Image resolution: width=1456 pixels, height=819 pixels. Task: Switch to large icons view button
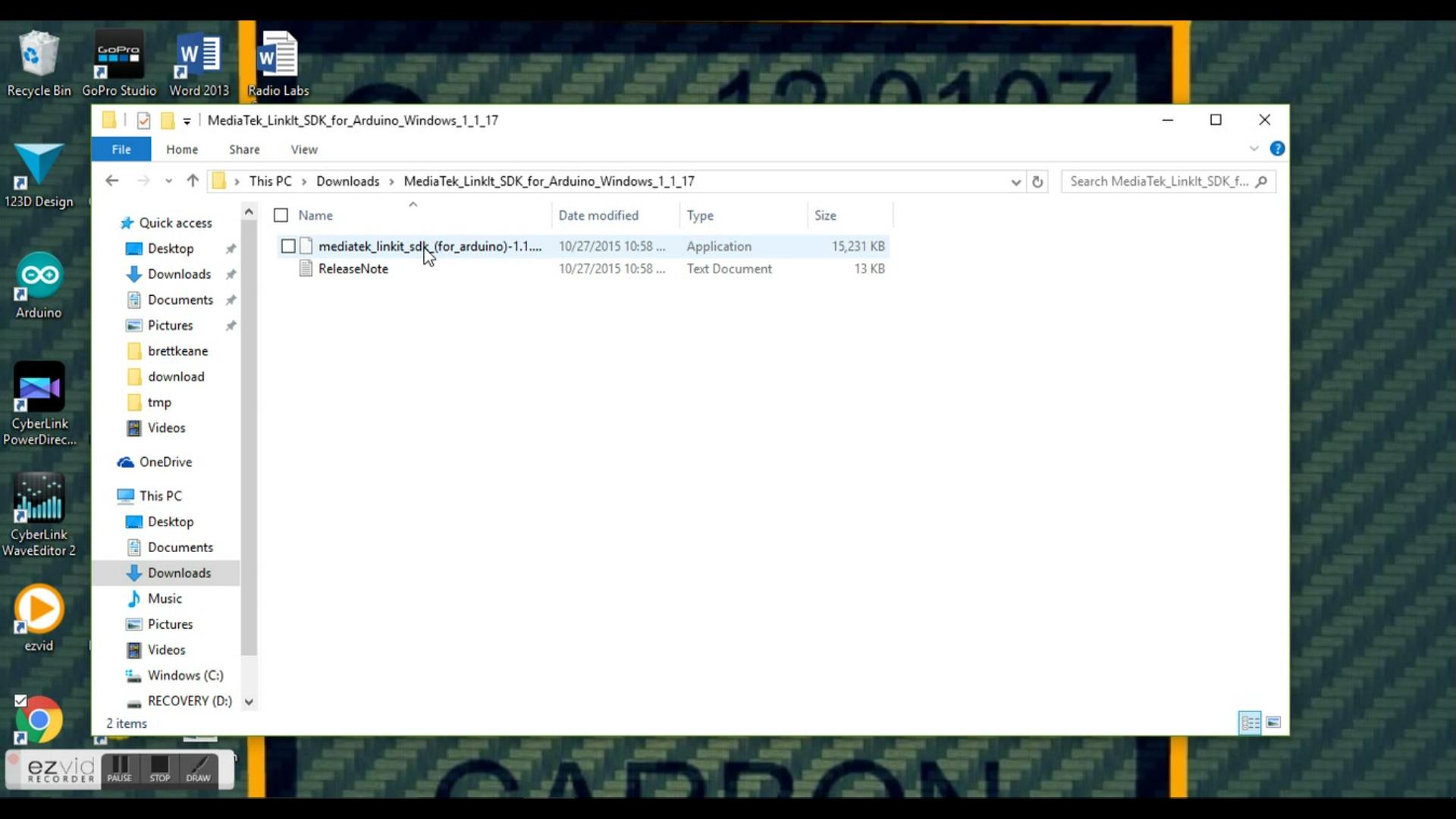pos(1274,723)
